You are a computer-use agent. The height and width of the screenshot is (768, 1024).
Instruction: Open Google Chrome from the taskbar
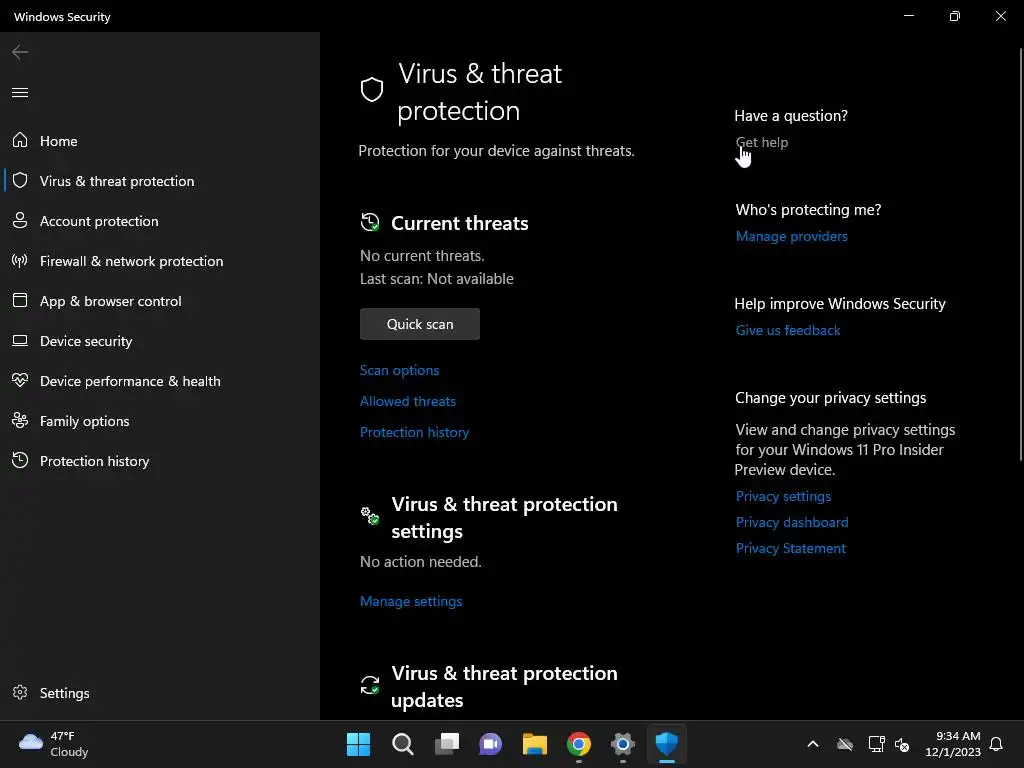[x=579, y=744]
